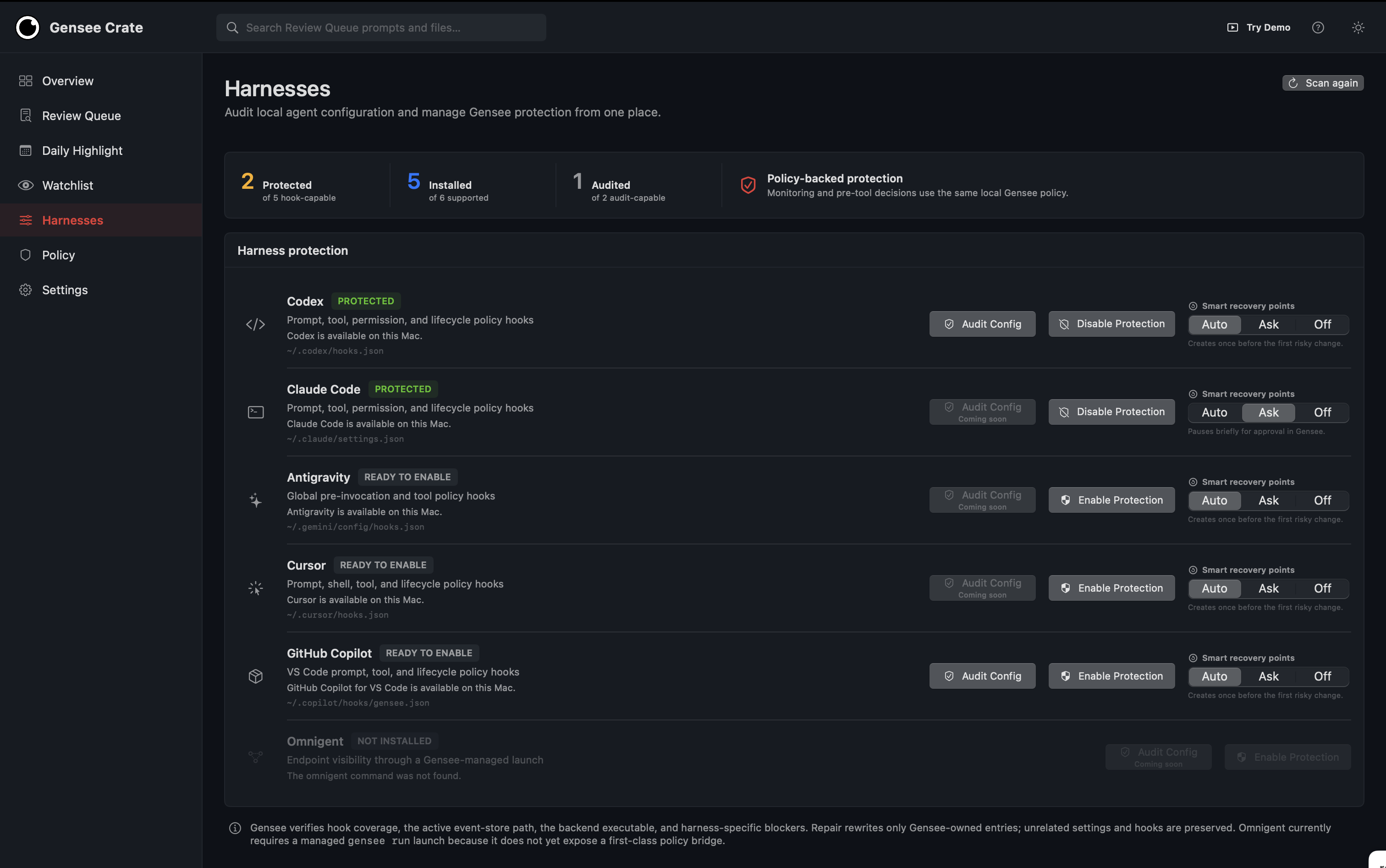The width and height of the screenshot is (1386, 868).
Task: Click the Overview grid icon in the sidebar
Action: pyautogui.click(x=25, y=81)
